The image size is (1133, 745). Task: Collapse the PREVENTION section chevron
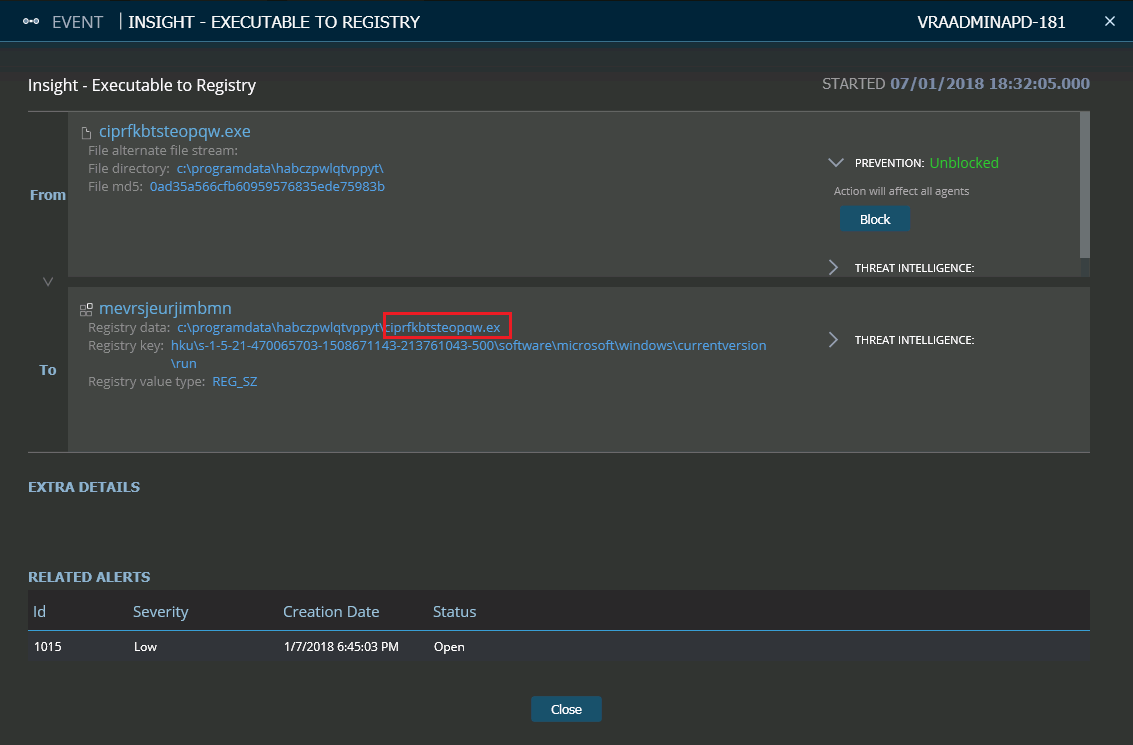coord(836,162)
